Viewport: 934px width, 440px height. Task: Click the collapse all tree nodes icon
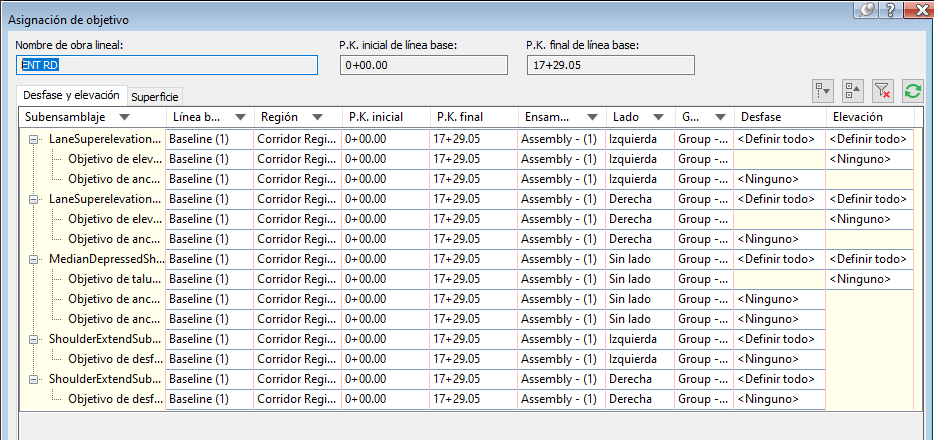point(852,91)
